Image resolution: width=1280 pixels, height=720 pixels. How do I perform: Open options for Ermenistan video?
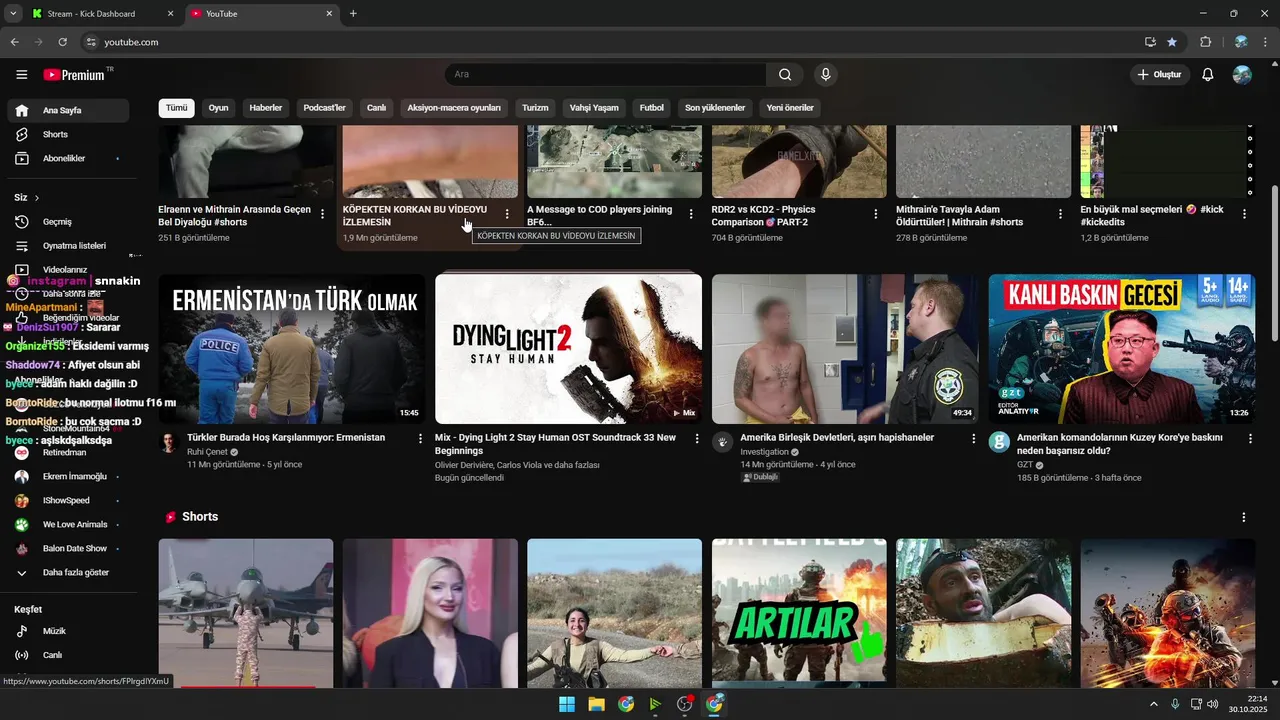(x=420, y=438)
